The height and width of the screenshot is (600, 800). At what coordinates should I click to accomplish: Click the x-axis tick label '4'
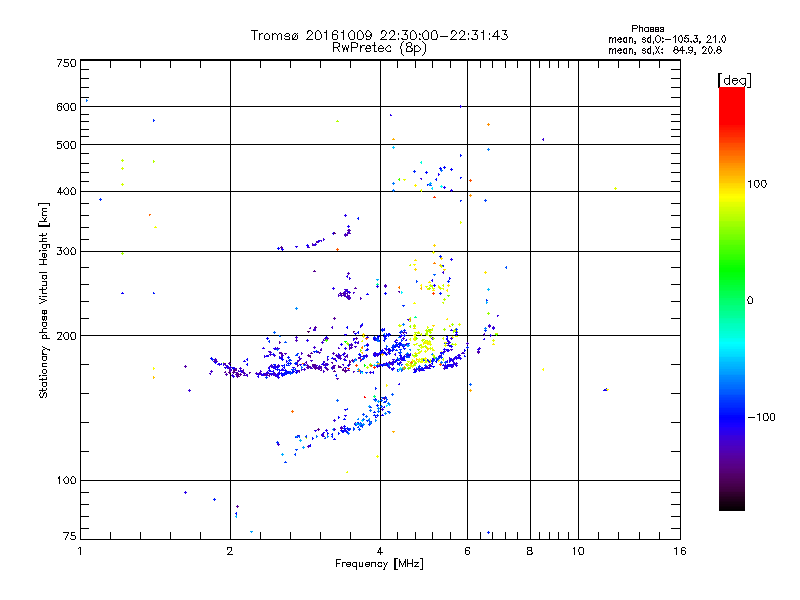(x=380, y=551)
